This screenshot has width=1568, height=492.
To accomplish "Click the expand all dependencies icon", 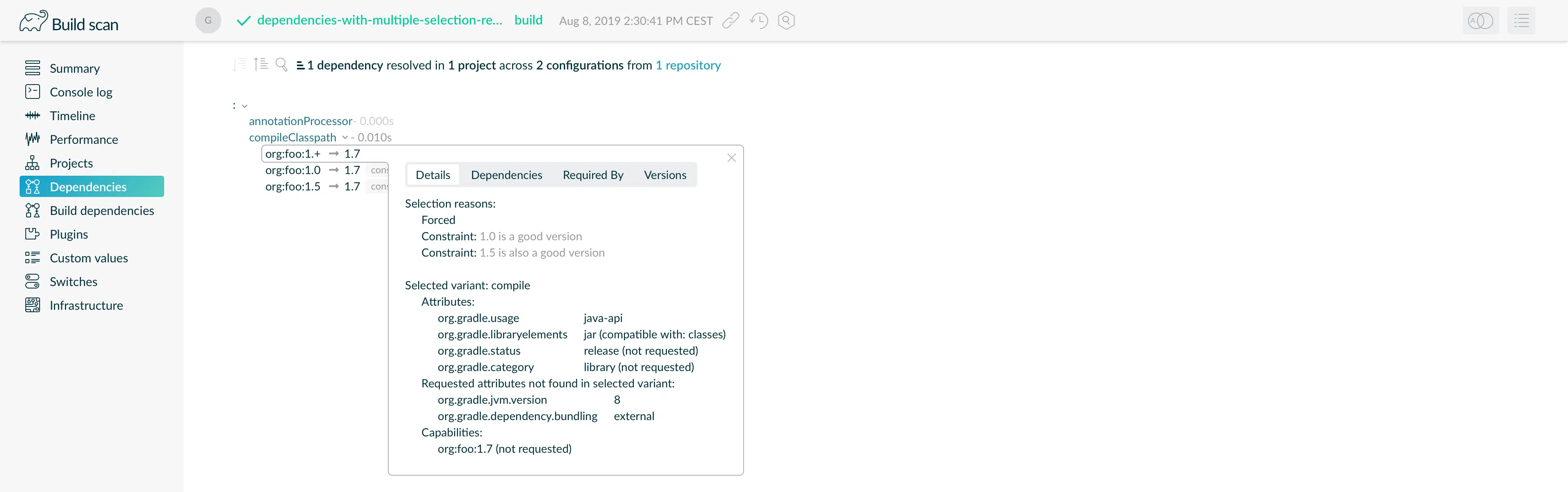I will point(239,65).
